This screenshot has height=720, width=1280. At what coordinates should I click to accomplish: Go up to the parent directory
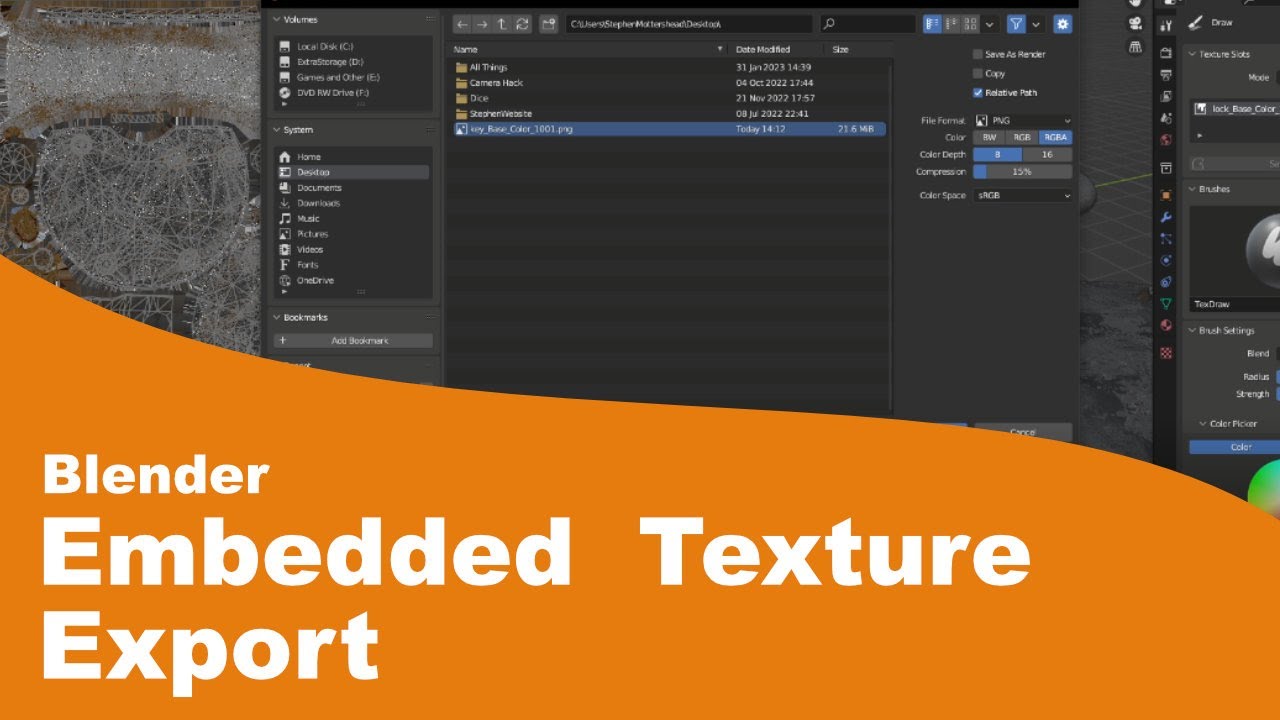[502, 24]
